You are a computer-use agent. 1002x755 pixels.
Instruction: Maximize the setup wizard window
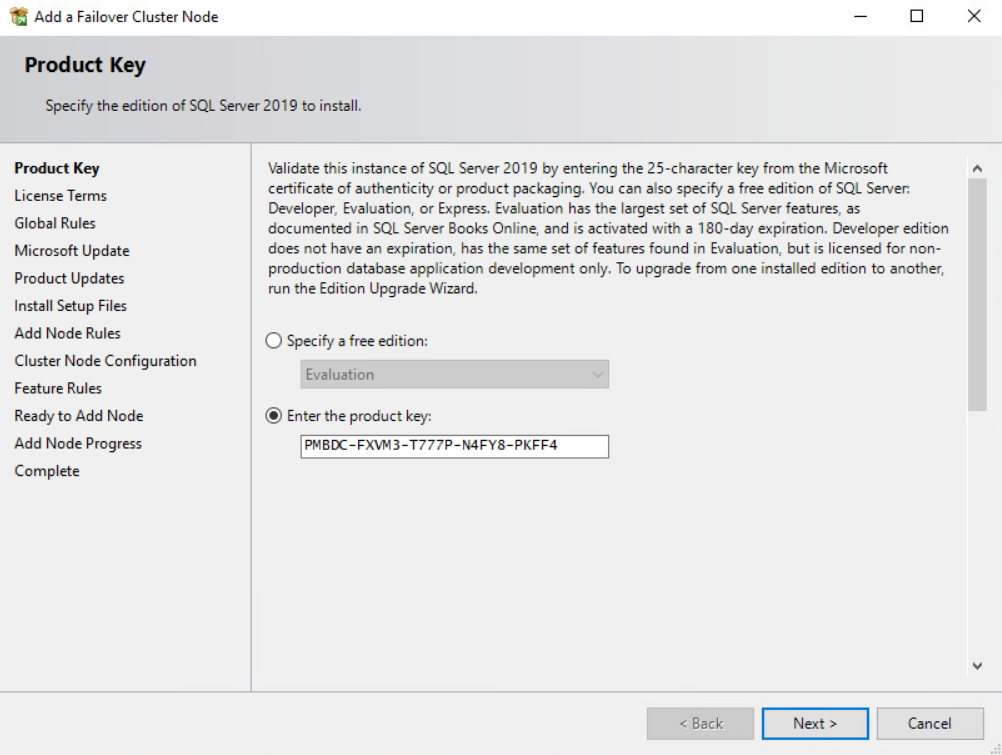[x=916, y=17]
